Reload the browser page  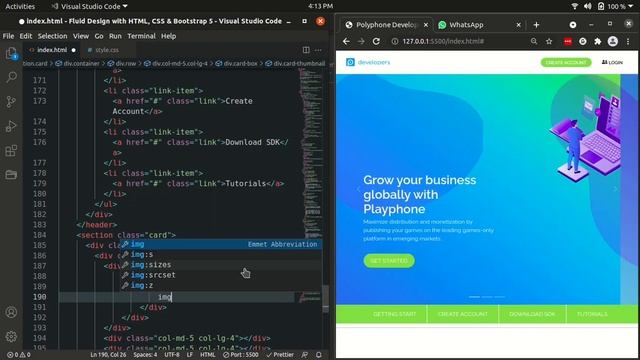click(x=376, y=41)
